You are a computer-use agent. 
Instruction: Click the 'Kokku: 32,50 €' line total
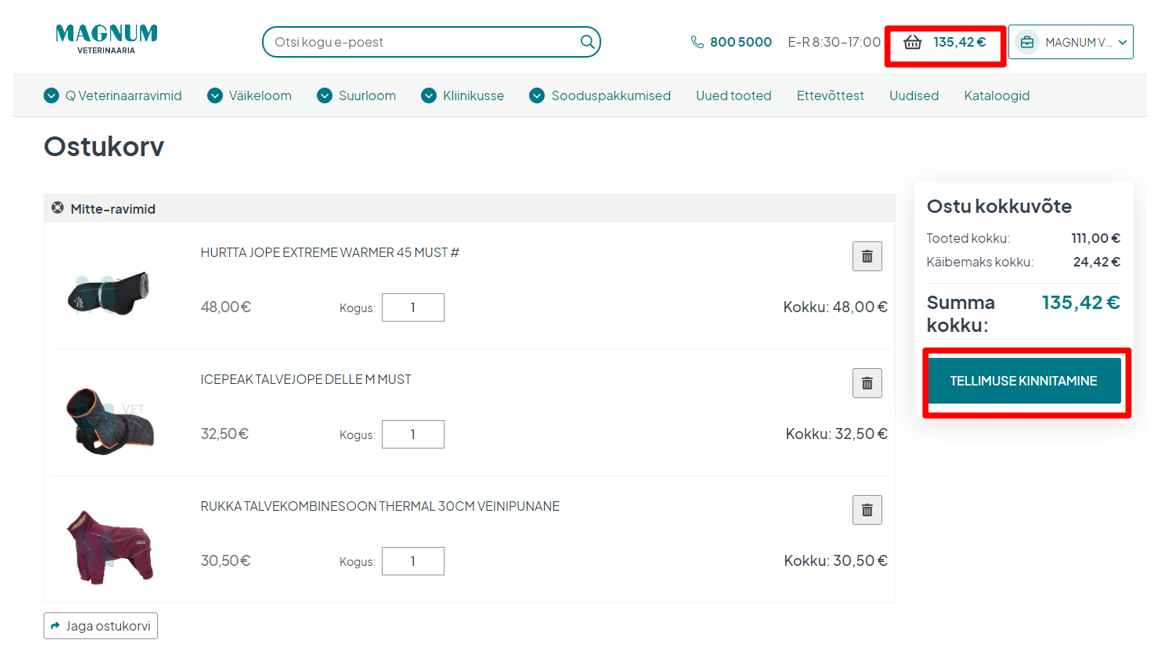[x=836, y=434]
